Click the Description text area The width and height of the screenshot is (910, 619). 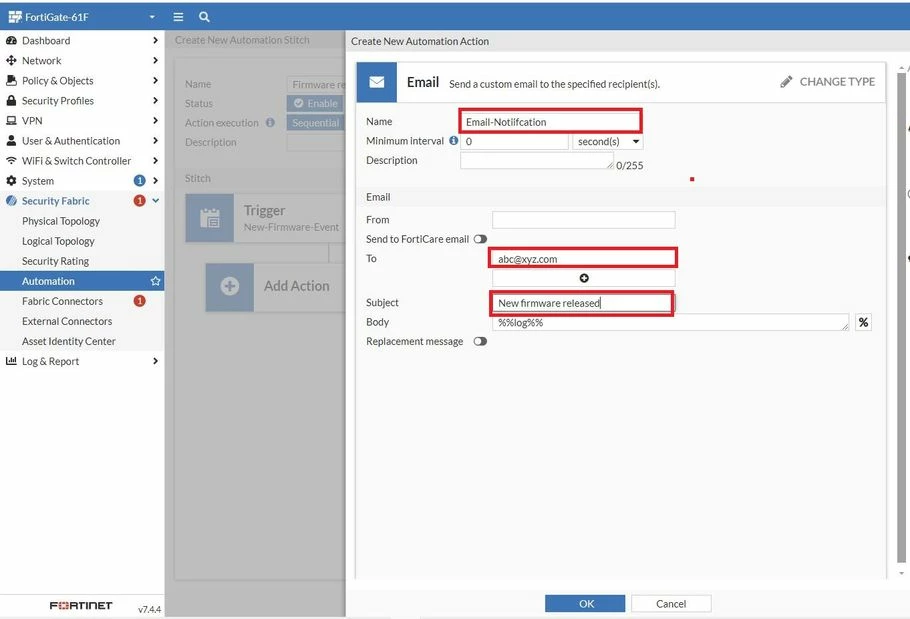point(537,161)
